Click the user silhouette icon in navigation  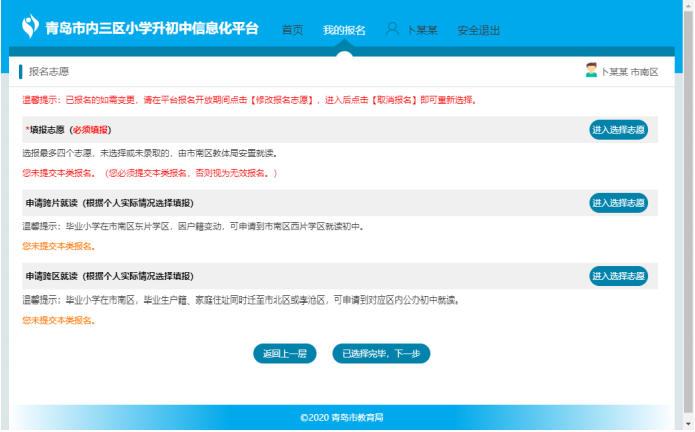point(392,29)
